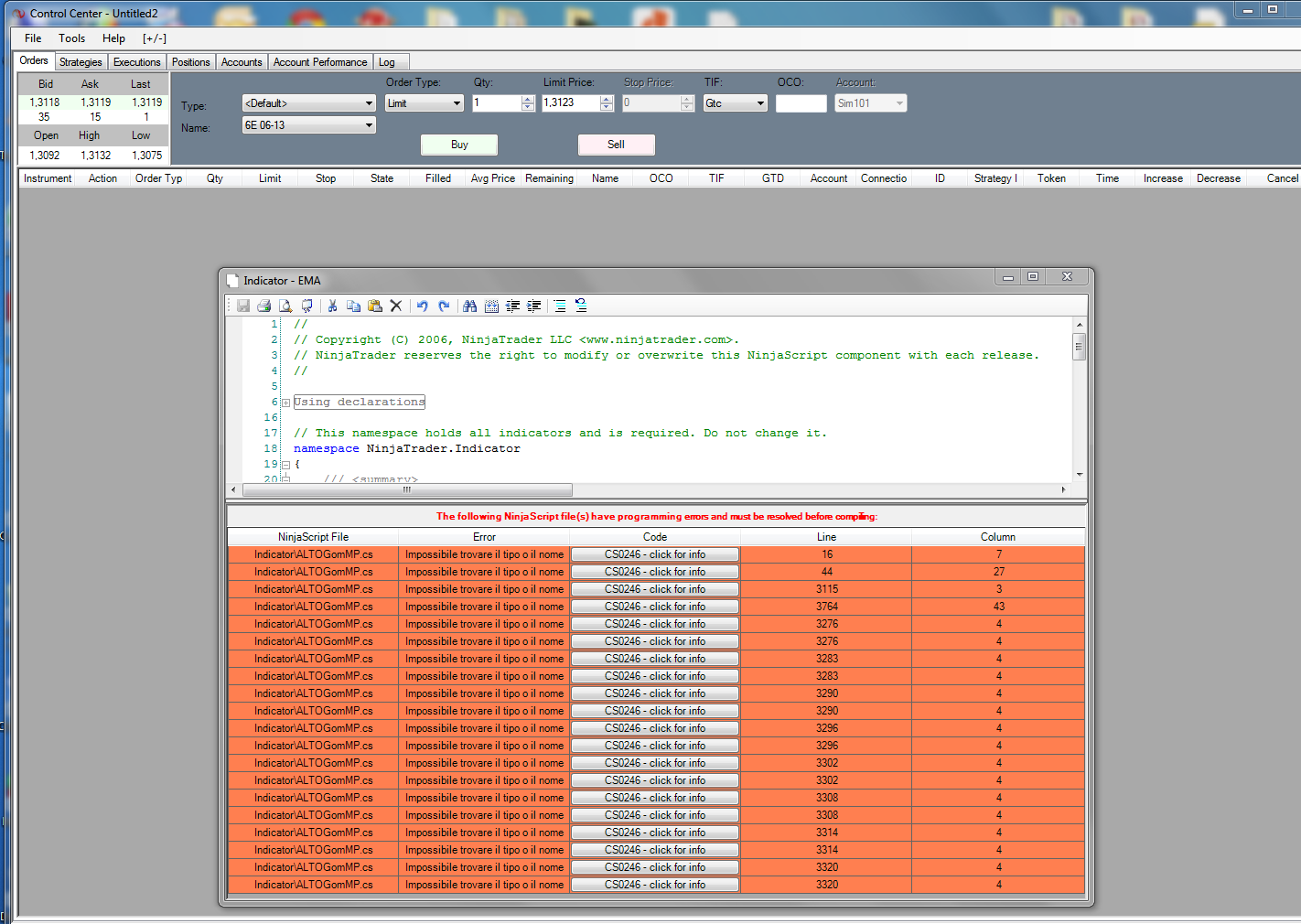The image size is (1301, 924).
Task: Open the Account Performance tab
Action: pos(320,62)
